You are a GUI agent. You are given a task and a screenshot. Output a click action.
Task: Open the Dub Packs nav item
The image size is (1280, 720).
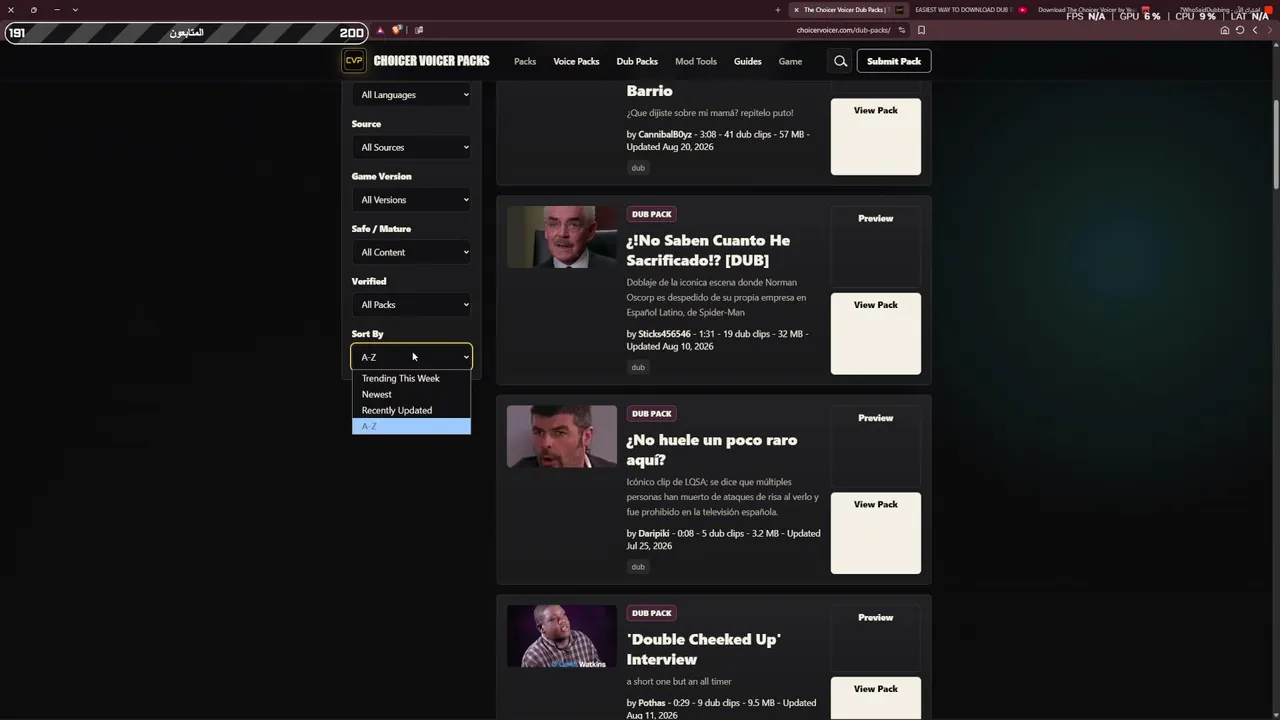coord(637,61)
